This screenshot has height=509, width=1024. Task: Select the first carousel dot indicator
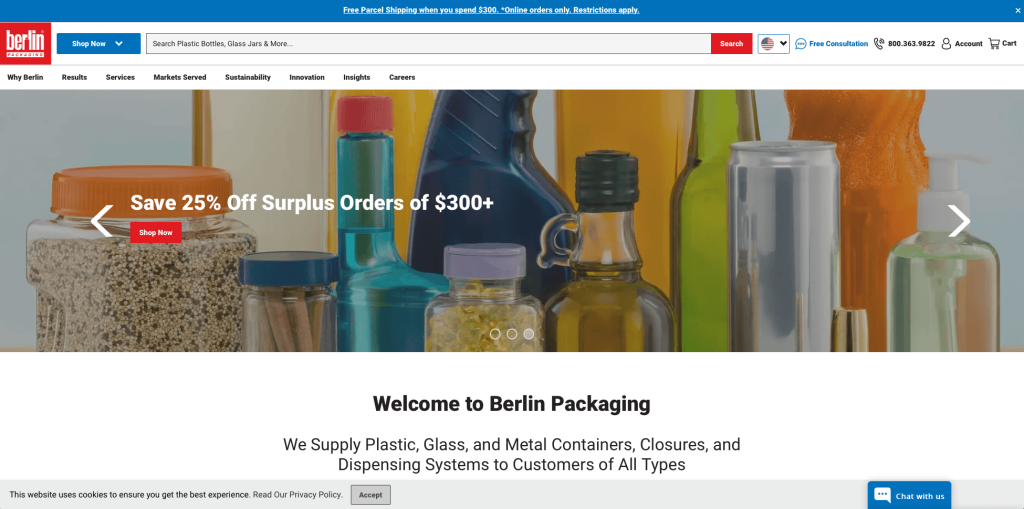tap(495, 334)
